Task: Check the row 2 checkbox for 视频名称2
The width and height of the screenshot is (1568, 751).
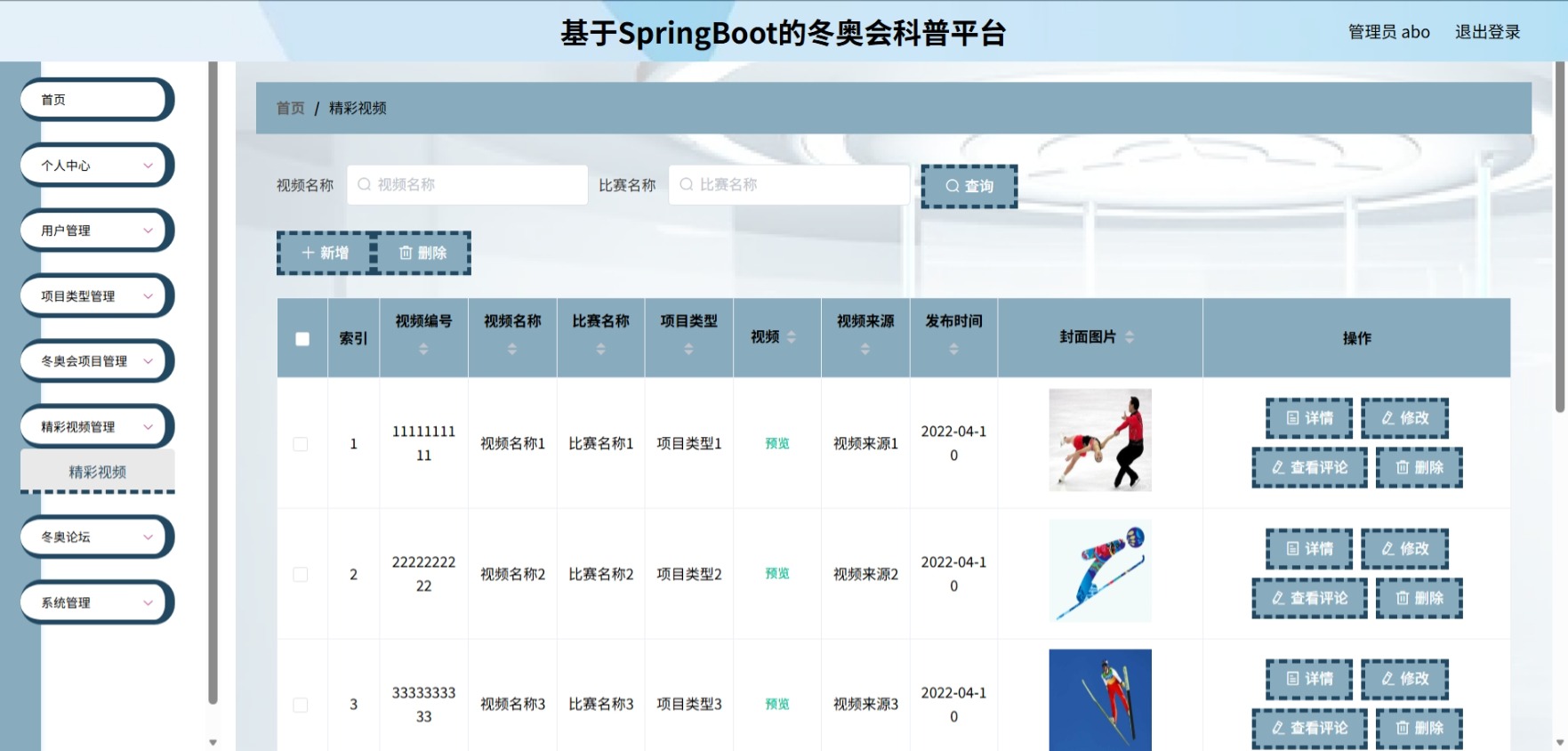Action: tap(301, 575)
